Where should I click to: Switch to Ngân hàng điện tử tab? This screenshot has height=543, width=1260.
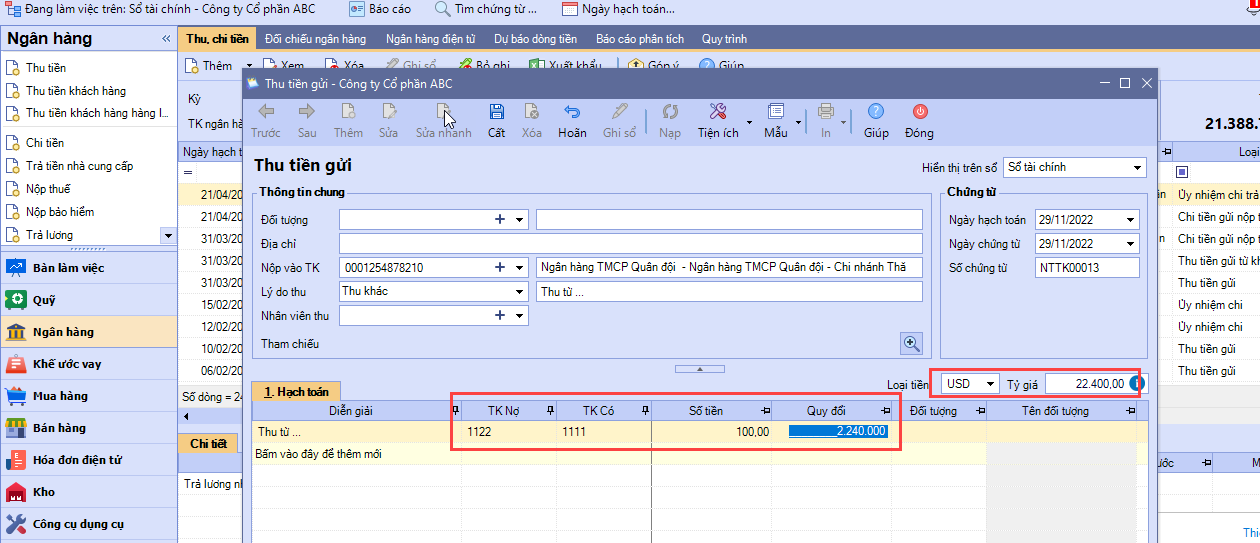(x=430, y=39)
